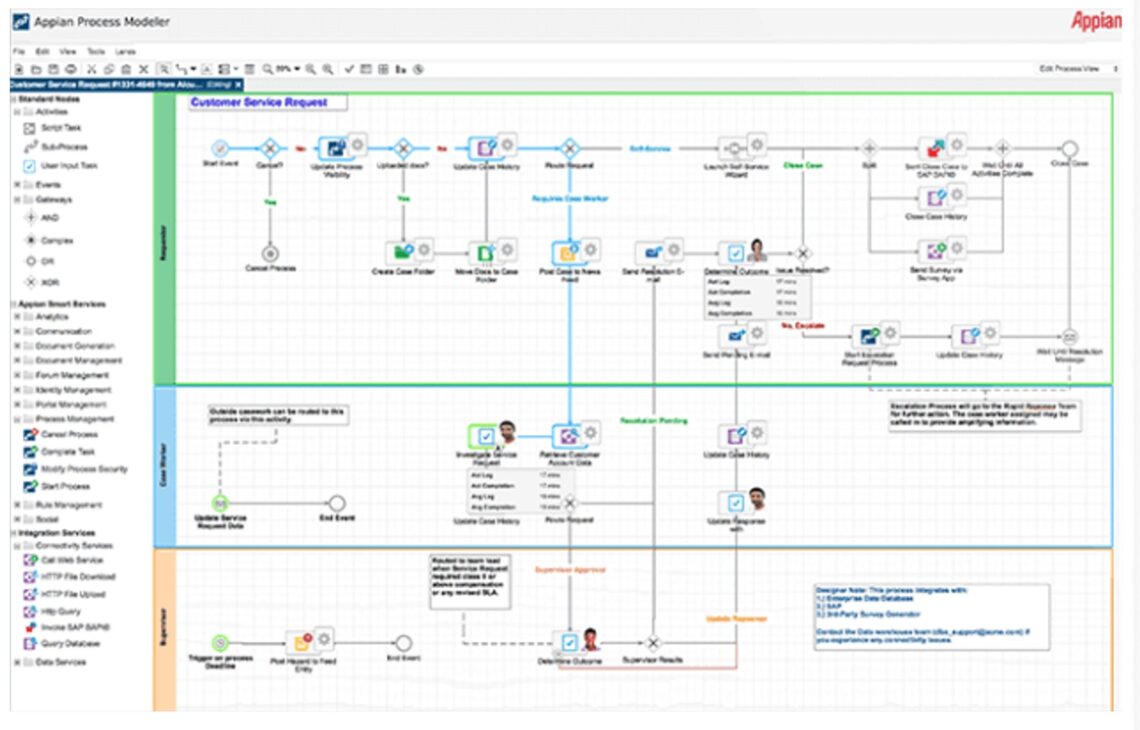This screenshot has height=730, width=1140.
Task: Close the Customer Service Request tab
Action: point(238,85)
